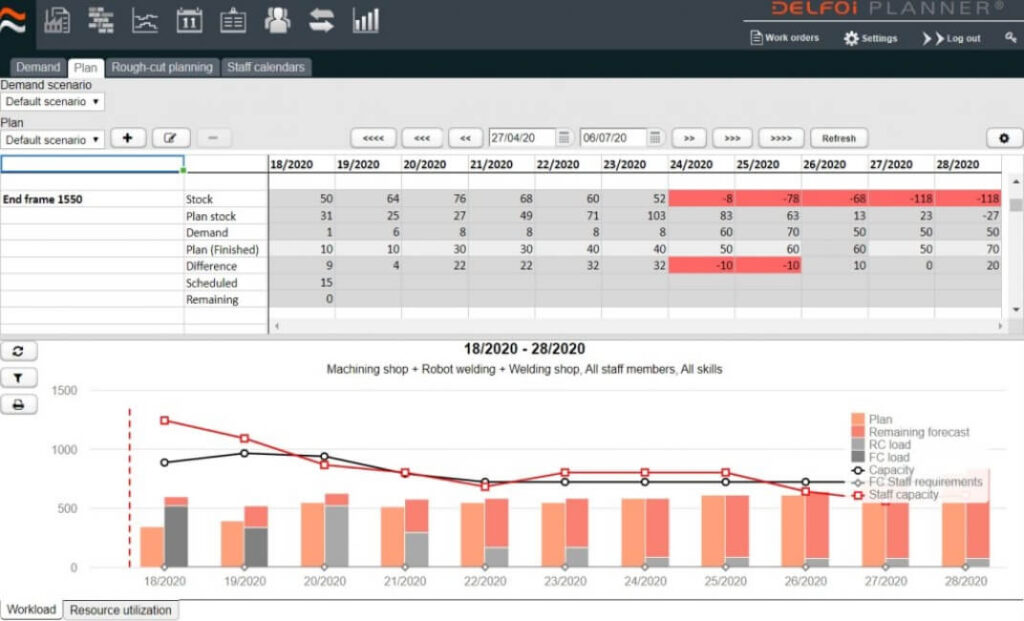1024x621 pixels.
Task: Open the Demand scenario dropdown
Action: point(52,102)
